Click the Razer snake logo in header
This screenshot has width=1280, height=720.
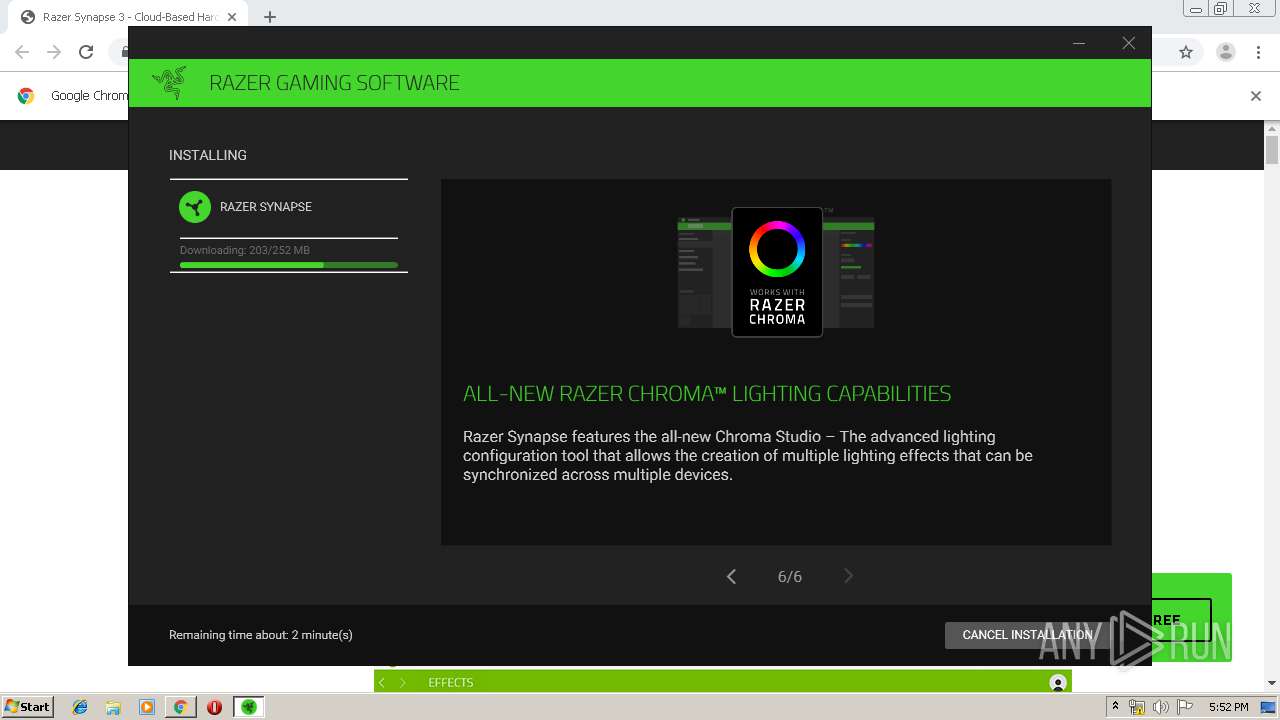[x=170, y=83]
